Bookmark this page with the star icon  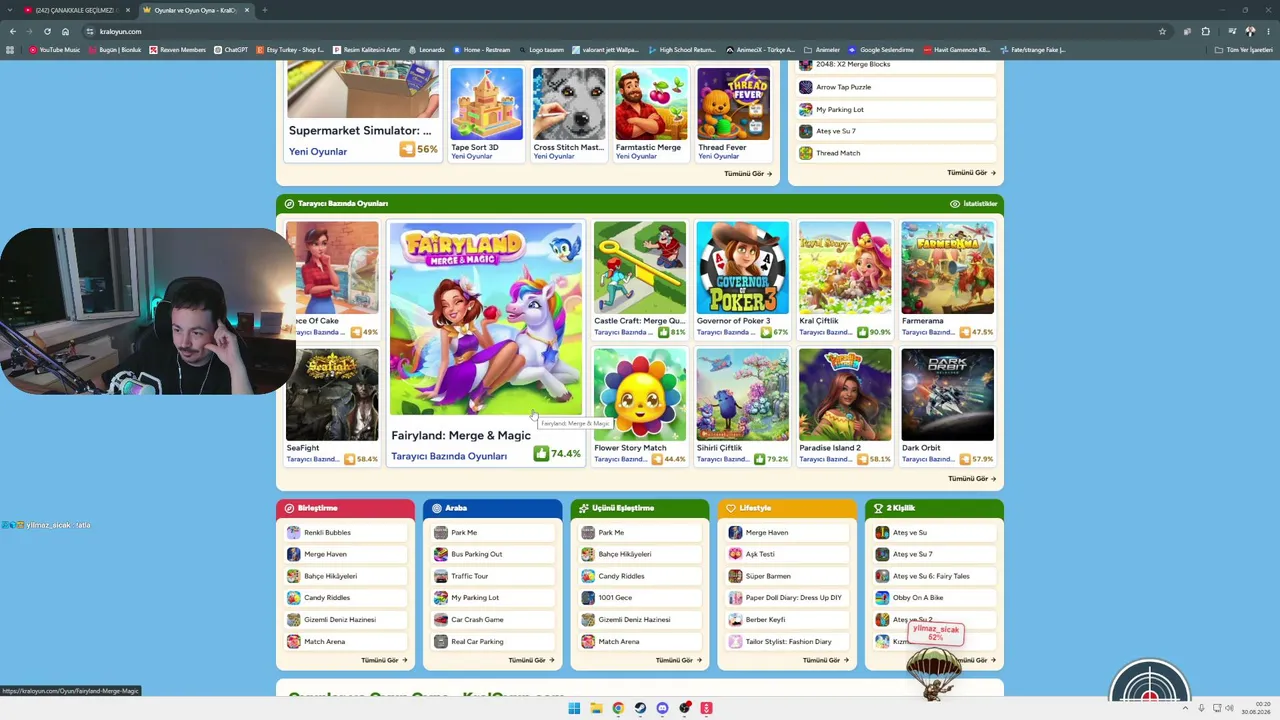click(x=1162, y=31)
